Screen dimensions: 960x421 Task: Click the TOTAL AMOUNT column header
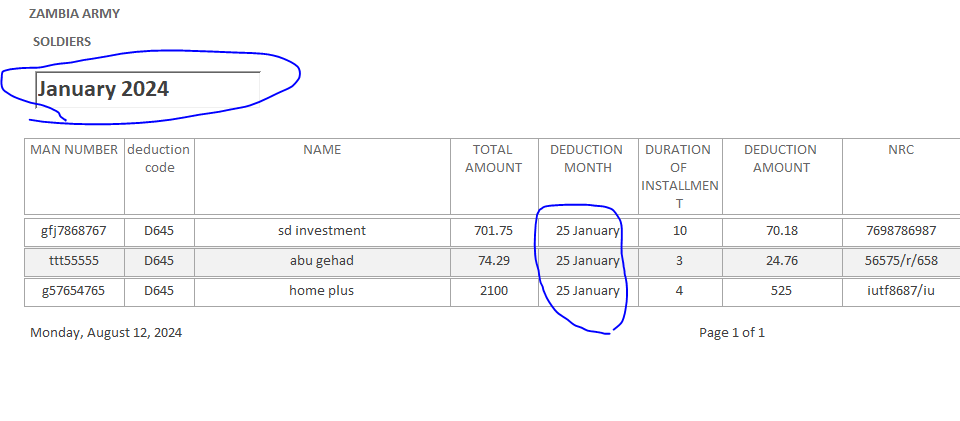(x=493, y=159)
